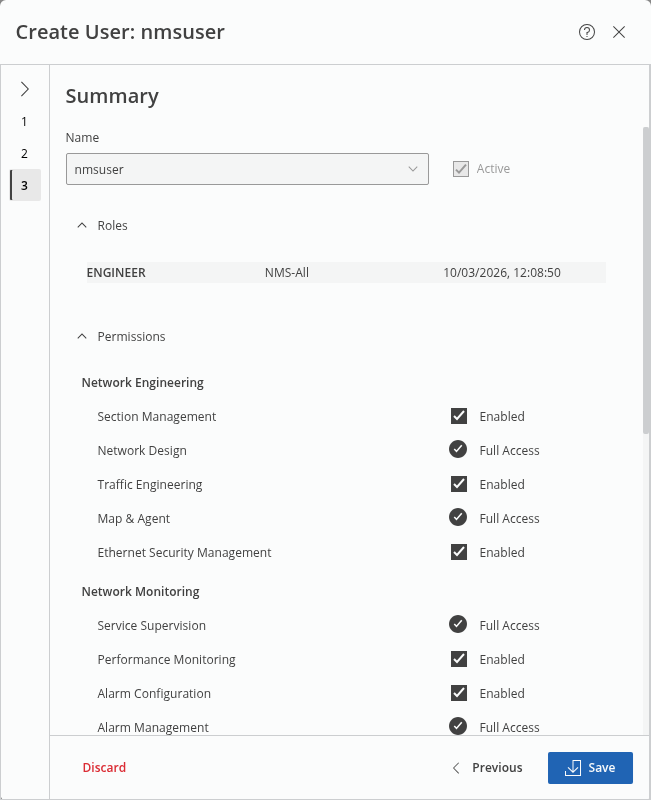
Task: Collapse the Roles section
Action: 82,226
